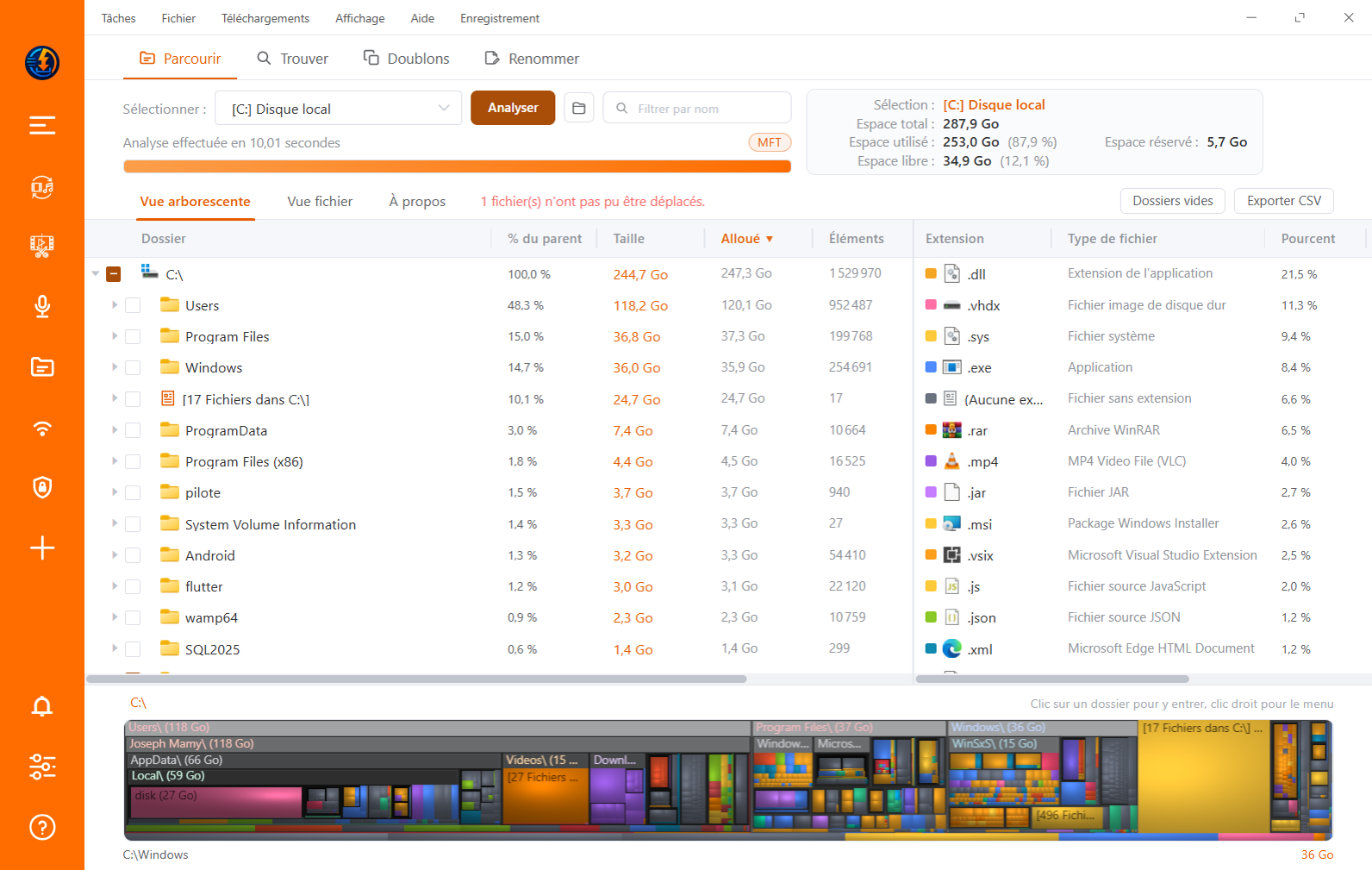This screenshot has width=1372, height=870.
Task: Open notifications bell in the sidebar
Action: [x=42, y=707]
